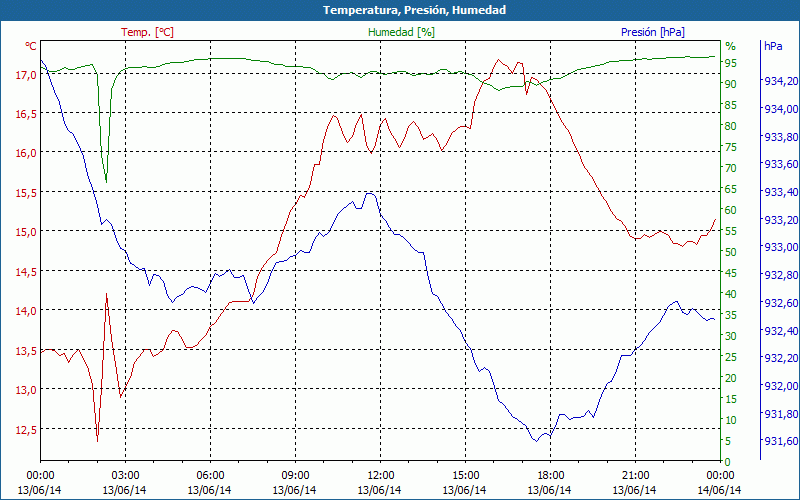The image size is (800, 500).
Task: Click the 934,00 pressure axis value
Action: tap(780, 109)
